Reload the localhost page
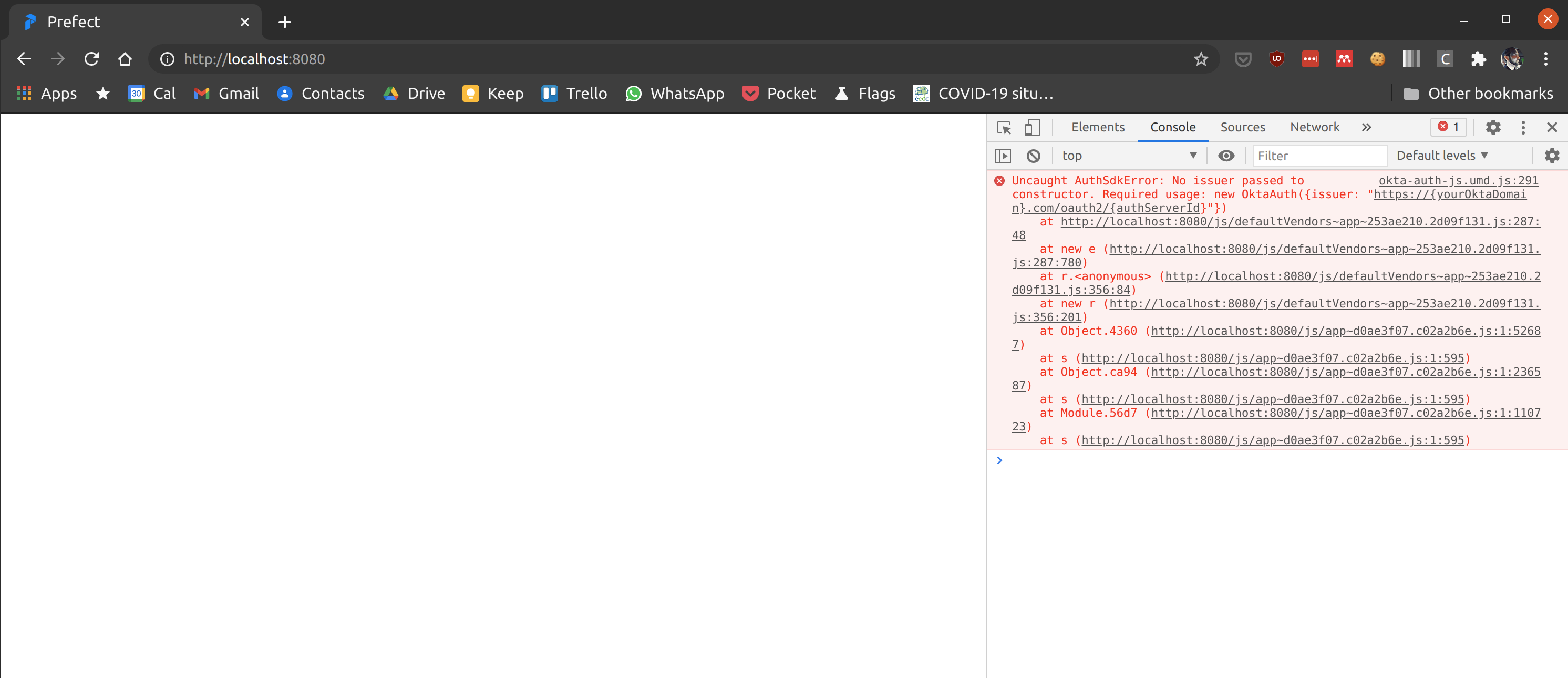This screenshot has width=1568, height=678. pyautogui.click(x=91, y=58)
